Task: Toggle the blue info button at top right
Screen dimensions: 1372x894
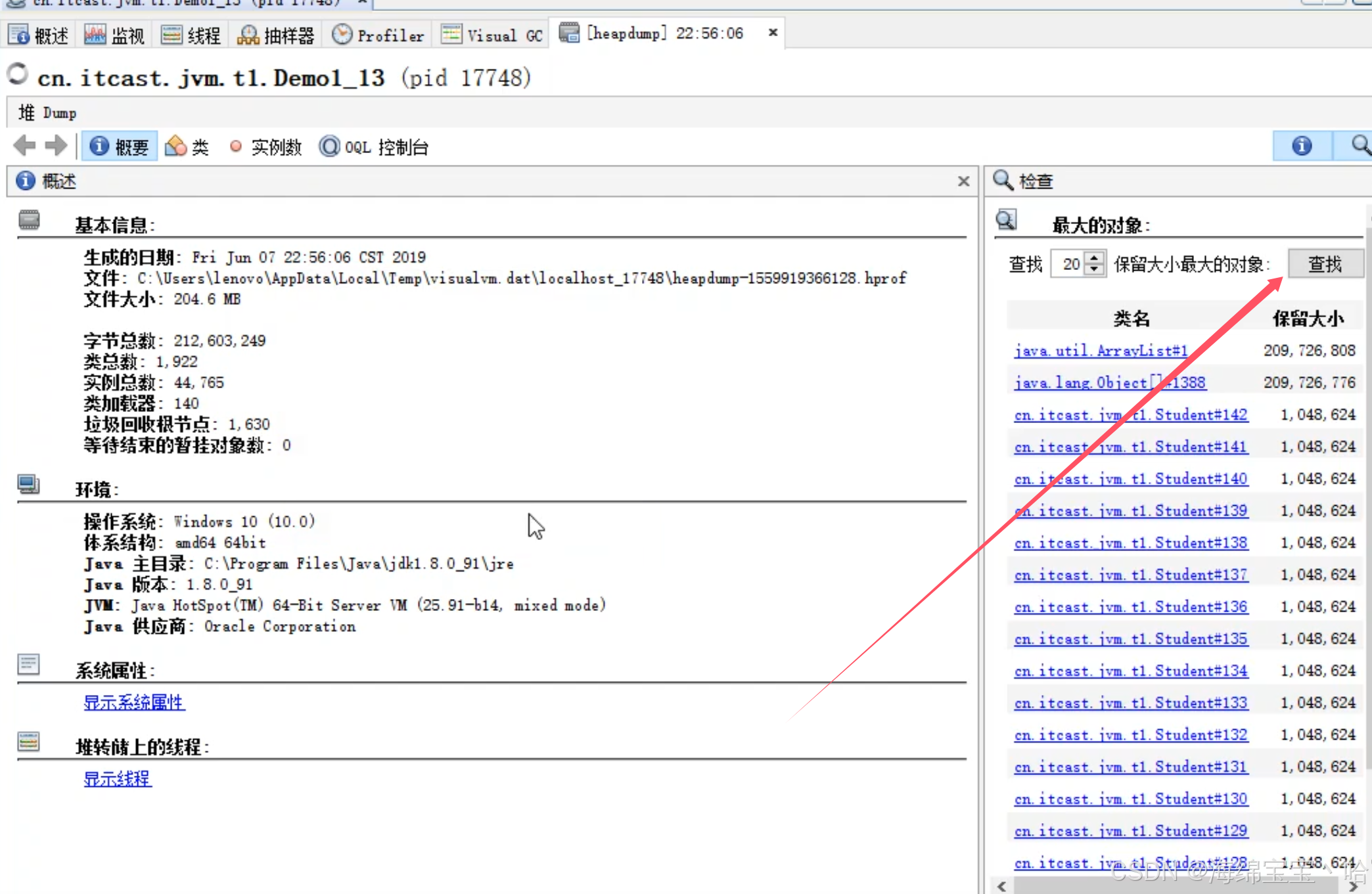Action: tap(1302, 145)
